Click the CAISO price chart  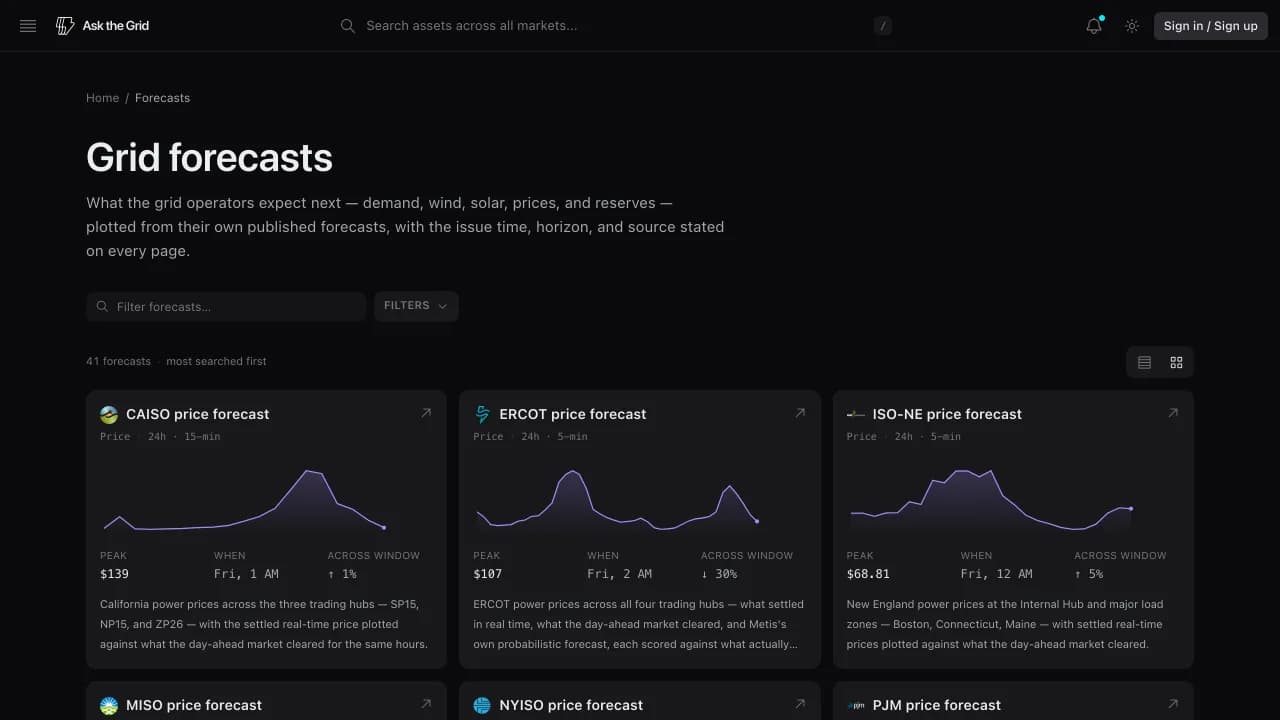[x=245, y=499]
